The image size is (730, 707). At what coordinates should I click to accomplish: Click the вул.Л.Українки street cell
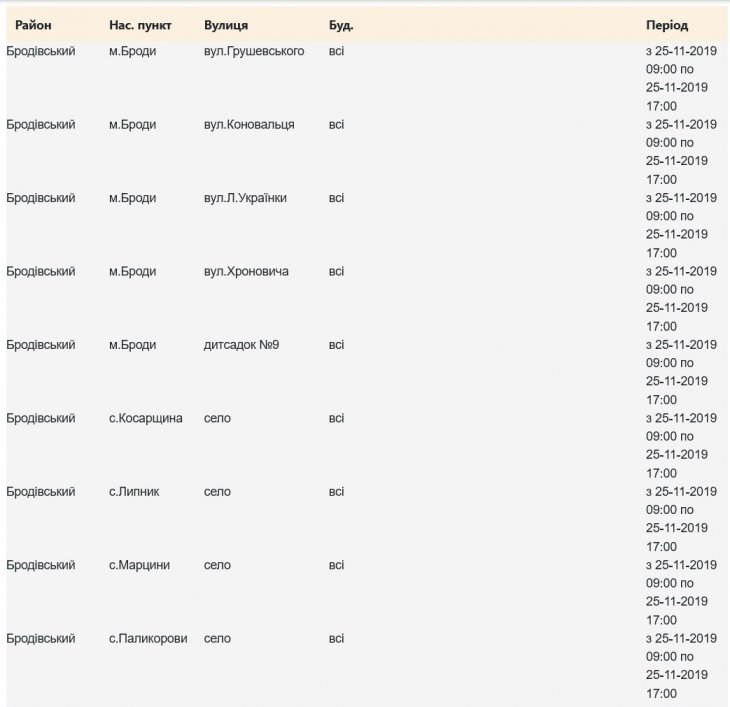(244, 198)
